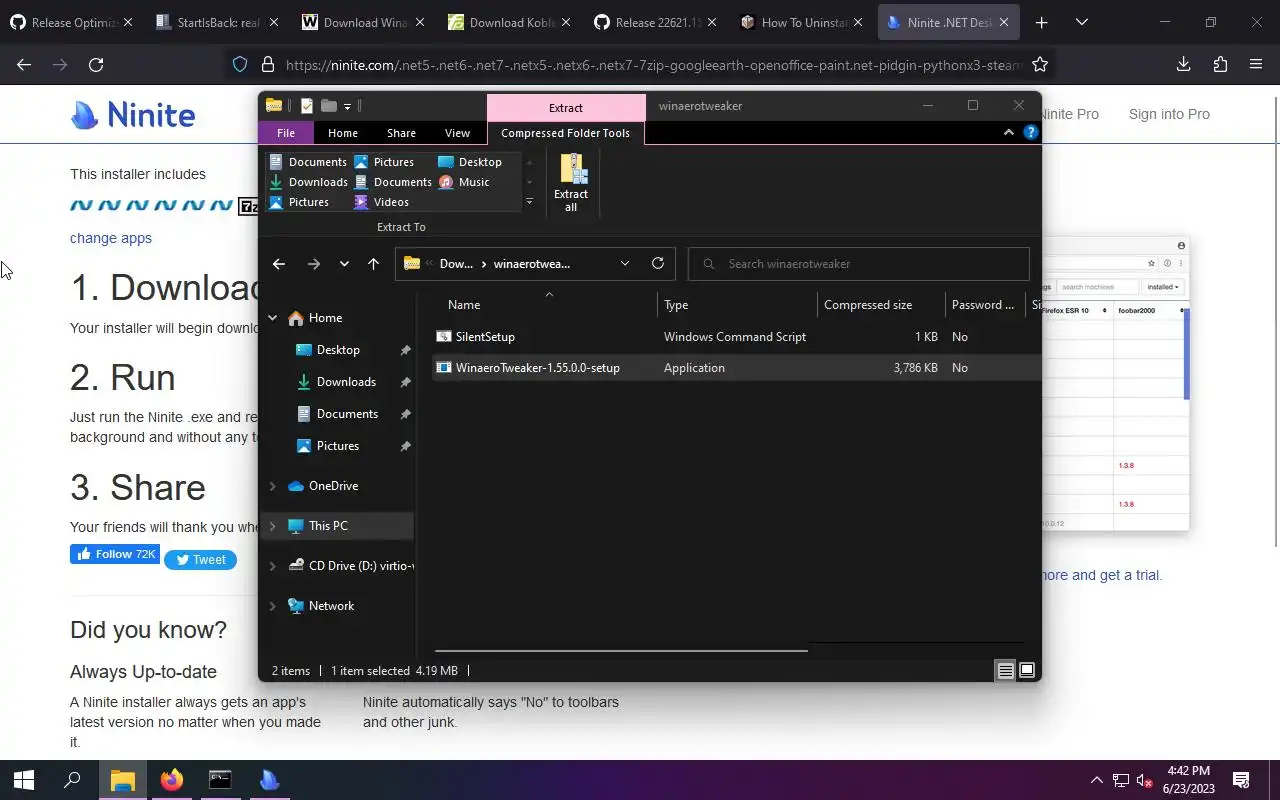Screen dimensions: 1280x800
Task: Expand the OneDrive tree node
Action: click(272, 486)
